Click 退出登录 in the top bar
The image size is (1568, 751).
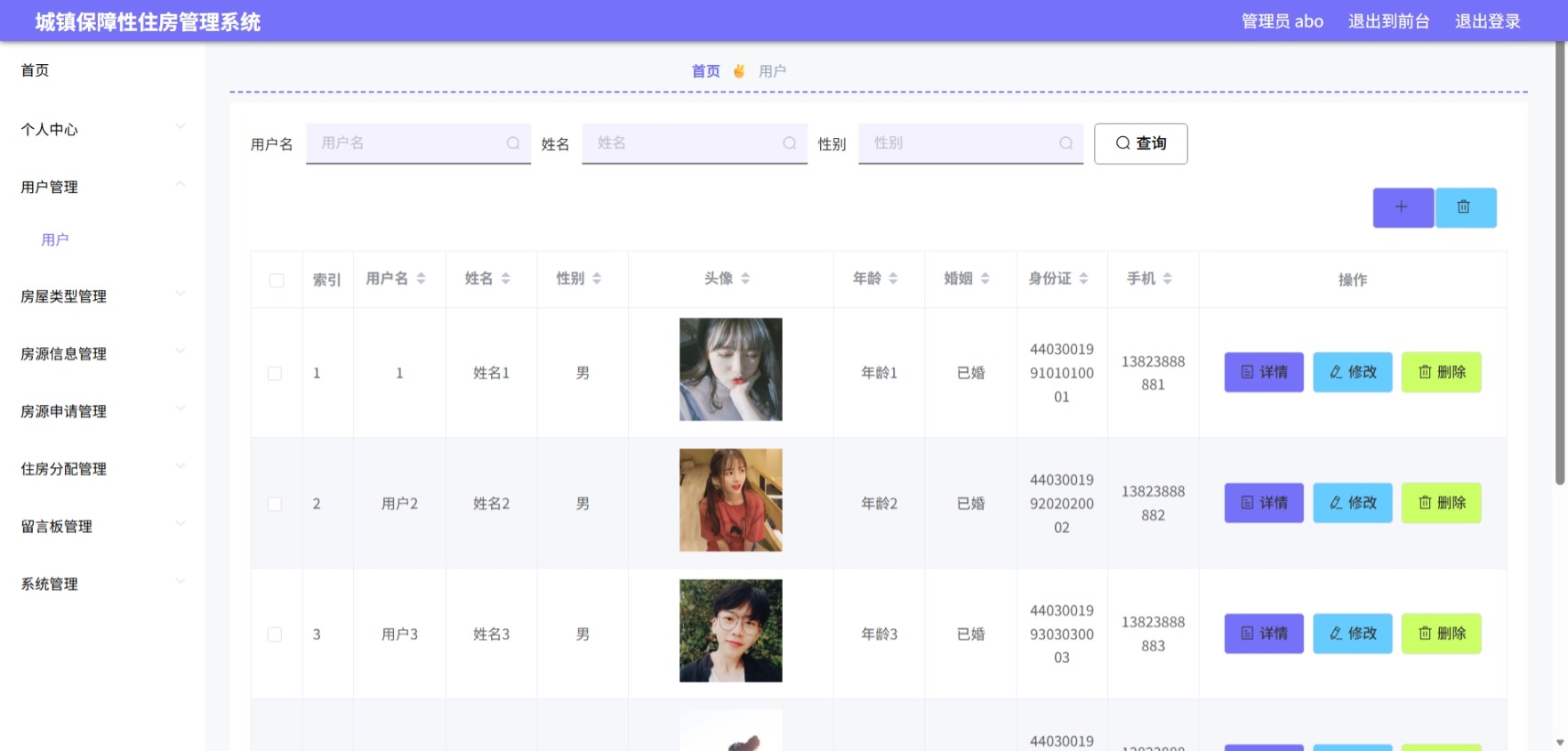point(1487,21)
